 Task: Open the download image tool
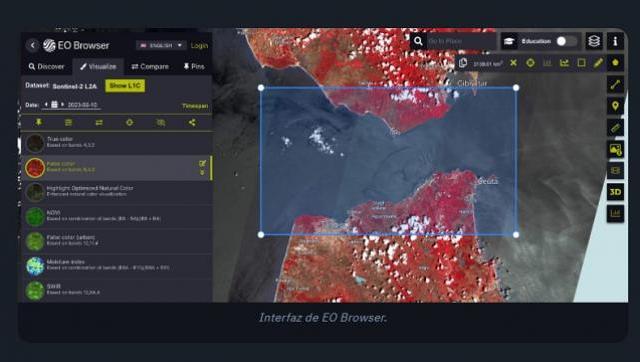(x=616, y=149)
